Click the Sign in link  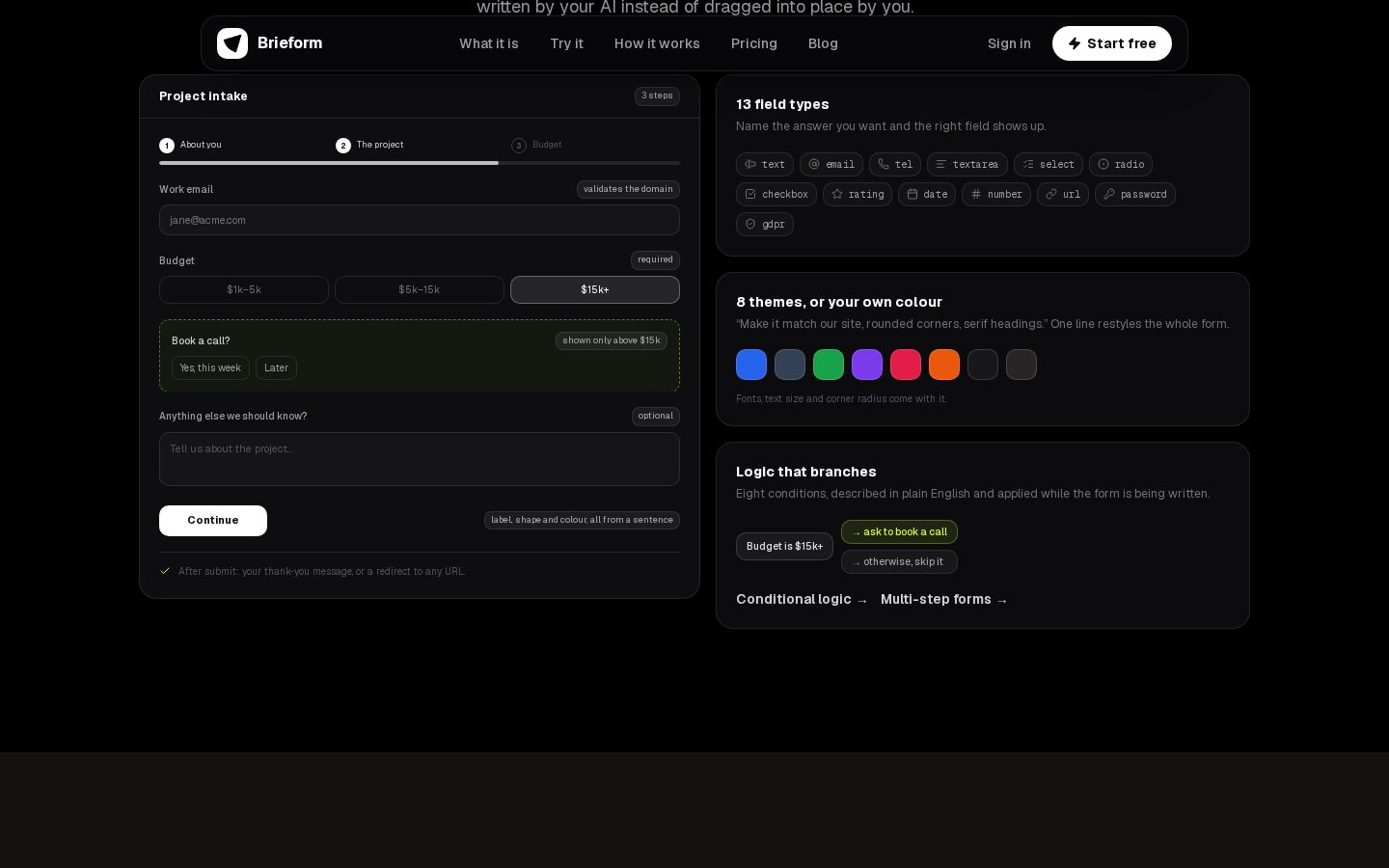(x=1009, y=43)
